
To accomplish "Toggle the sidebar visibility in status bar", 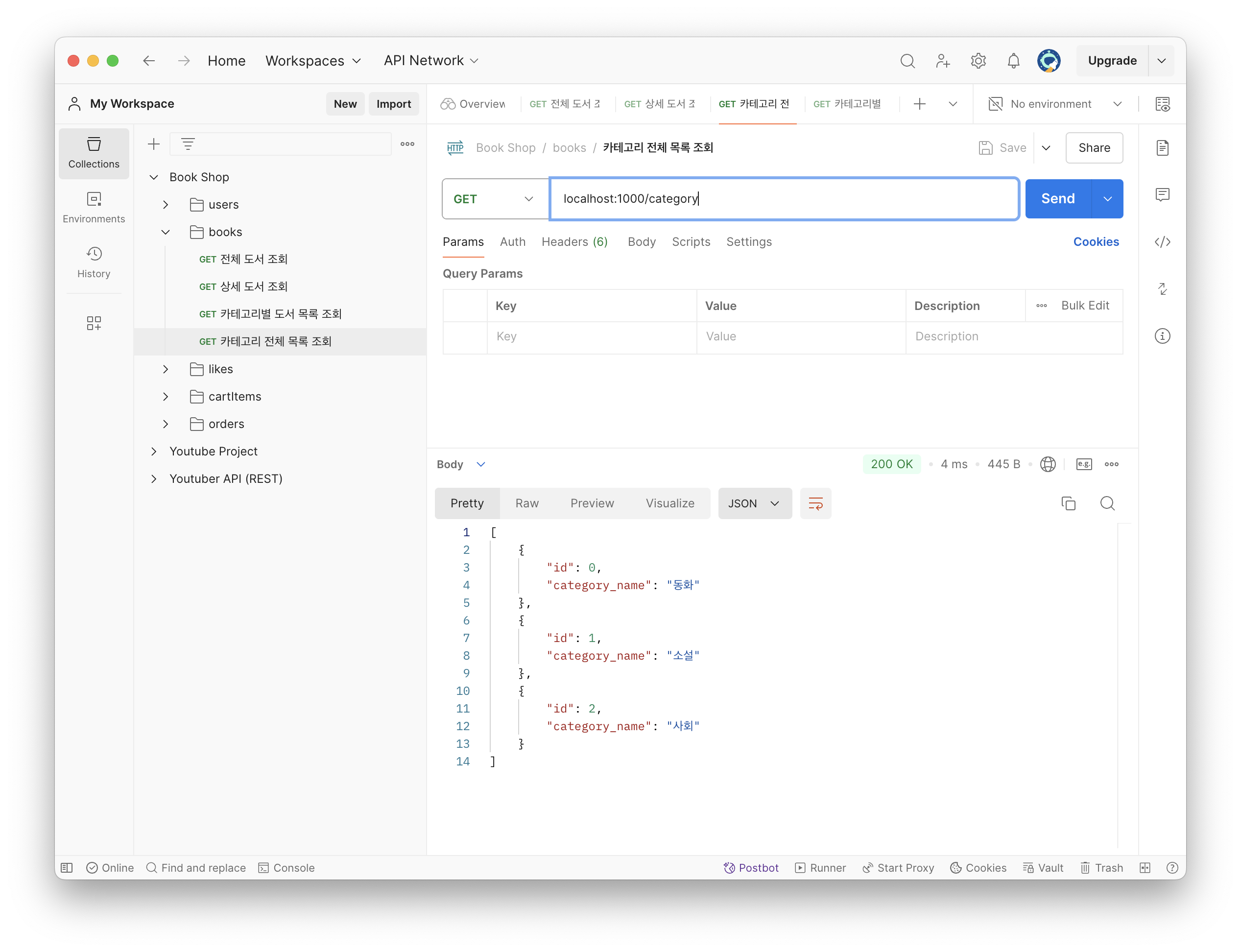I will (x=67, y=868).
